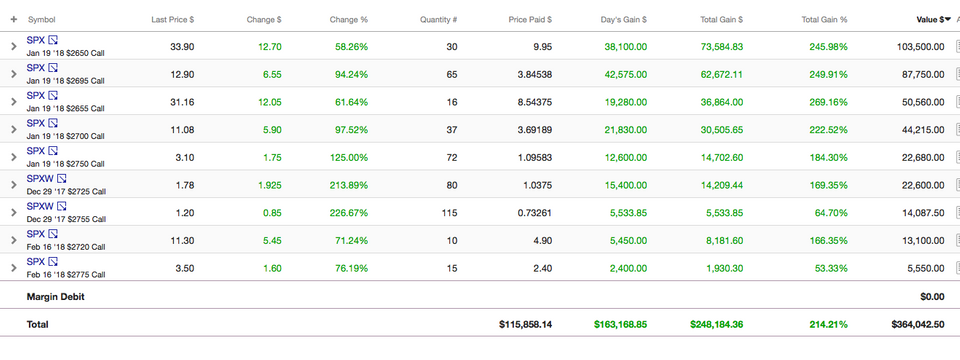Open SPX link for $2750 Call
This screenshot has width=960, height=360.
[x=36, y=151]
